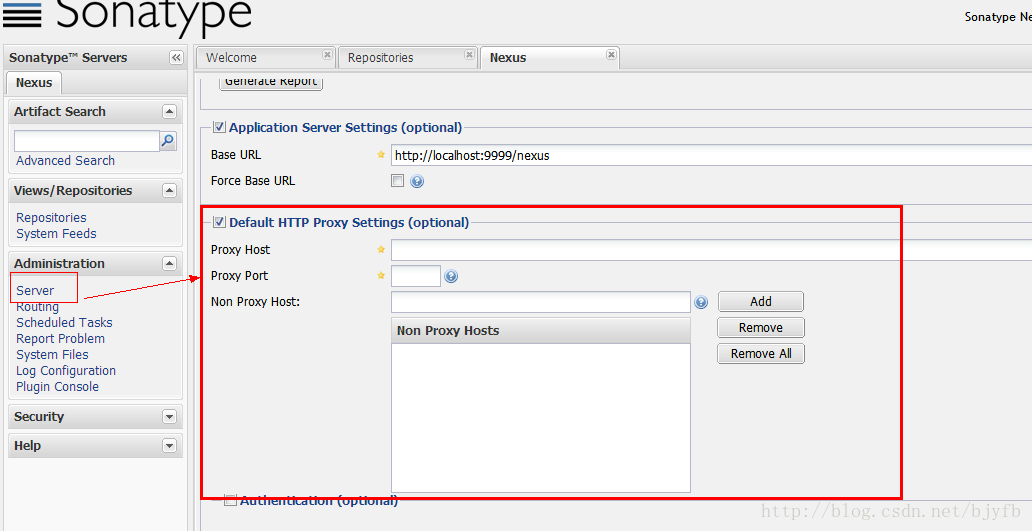Screen dimensions: 1032x531
Task: Open help icon beside Proxy Port field
Action: (x=451, y=276)
